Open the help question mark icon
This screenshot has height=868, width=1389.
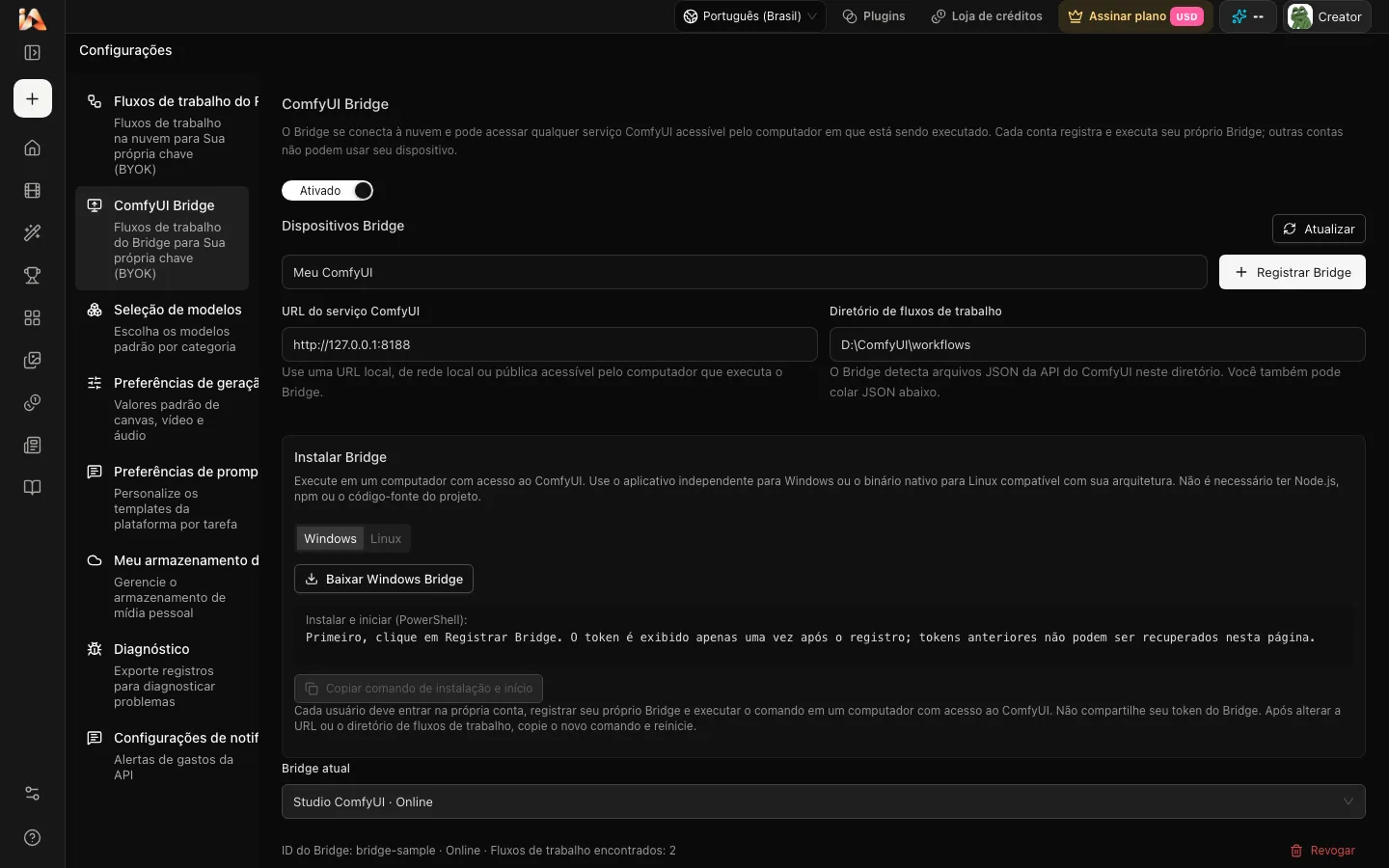[32, 837]
